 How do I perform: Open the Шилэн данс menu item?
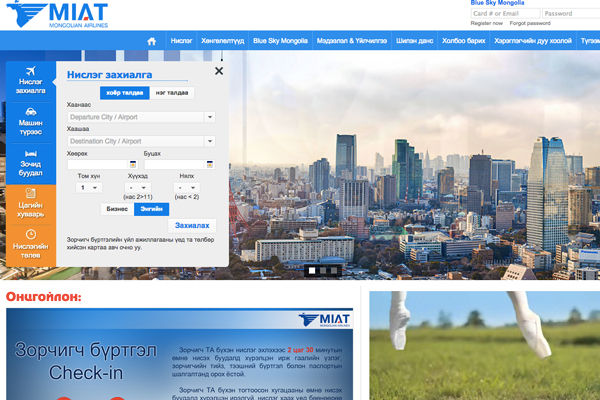[414, 41]
